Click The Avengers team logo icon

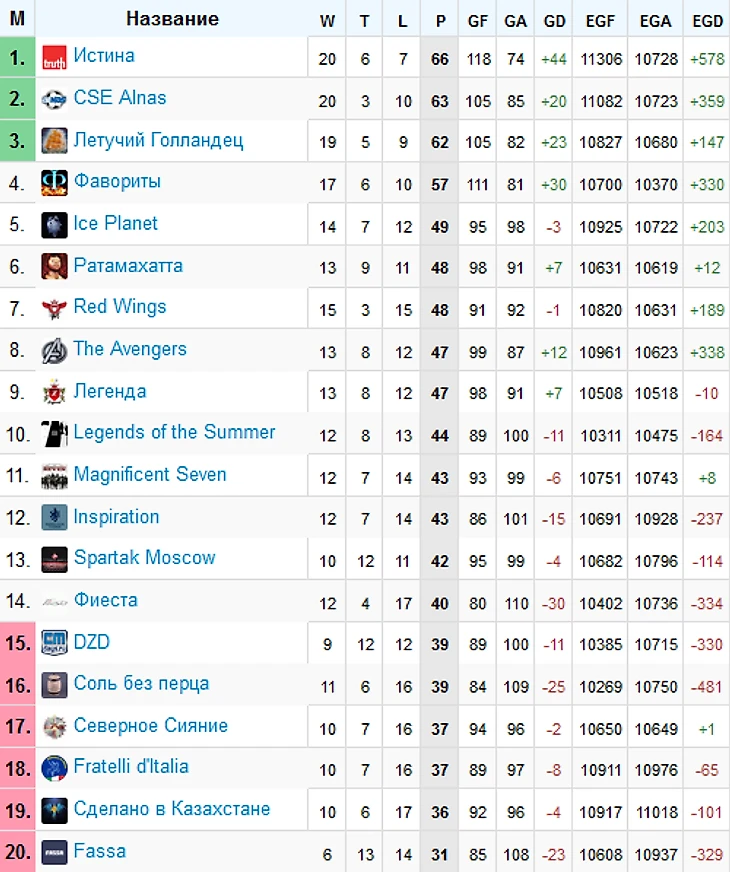54,351
